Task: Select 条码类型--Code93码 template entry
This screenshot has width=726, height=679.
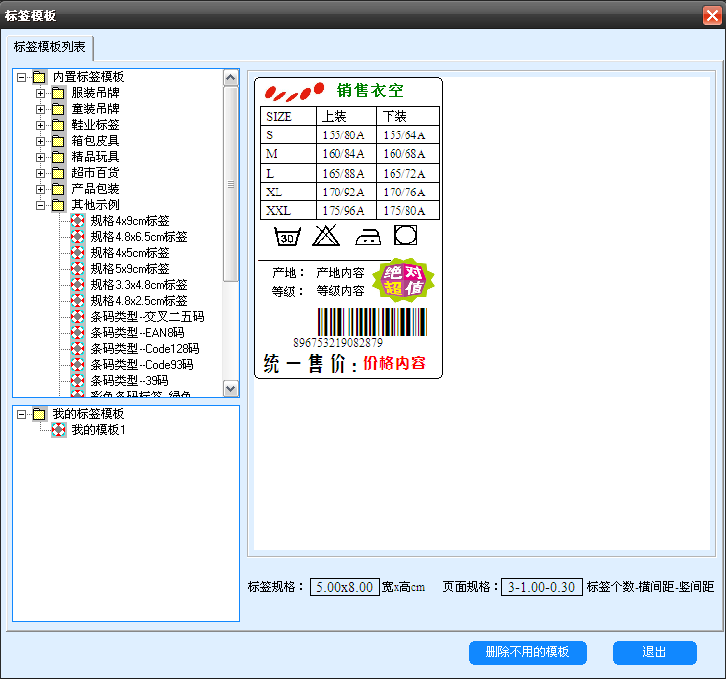Action: pyautogui.click(x=144, y=365)
